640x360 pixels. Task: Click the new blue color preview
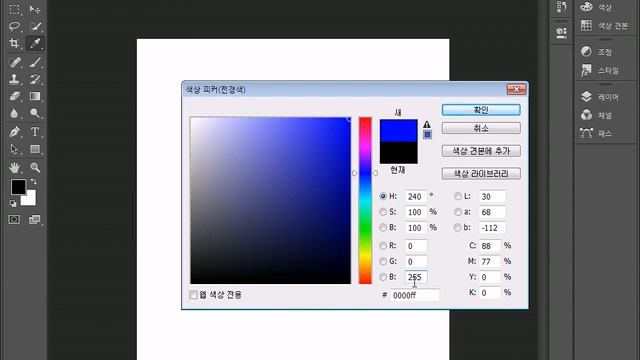pyautogui.click(x=398, y=131)
